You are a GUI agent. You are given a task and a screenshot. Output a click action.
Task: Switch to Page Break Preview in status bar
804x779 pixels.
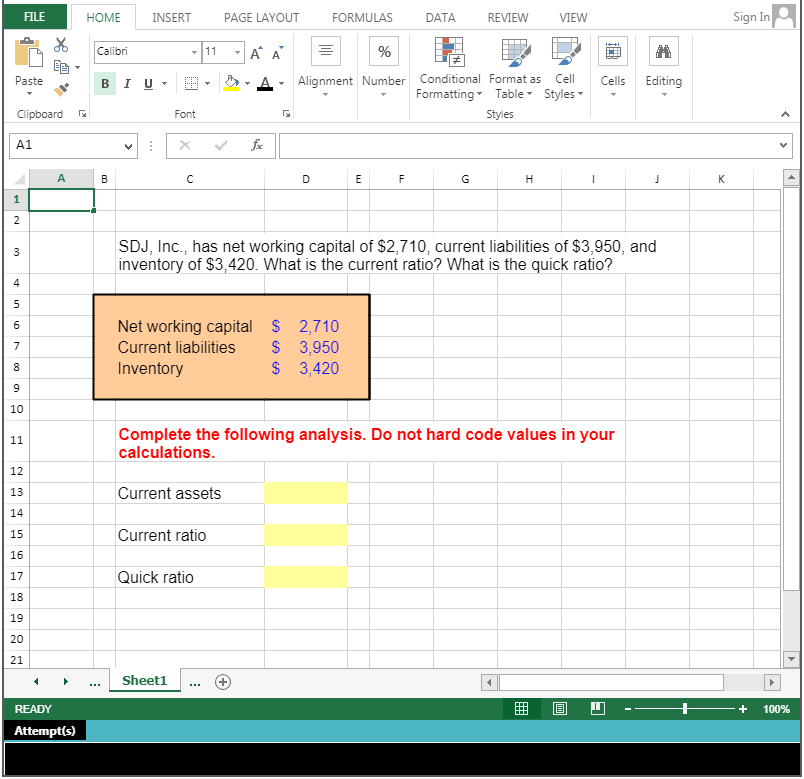[597, 708]
